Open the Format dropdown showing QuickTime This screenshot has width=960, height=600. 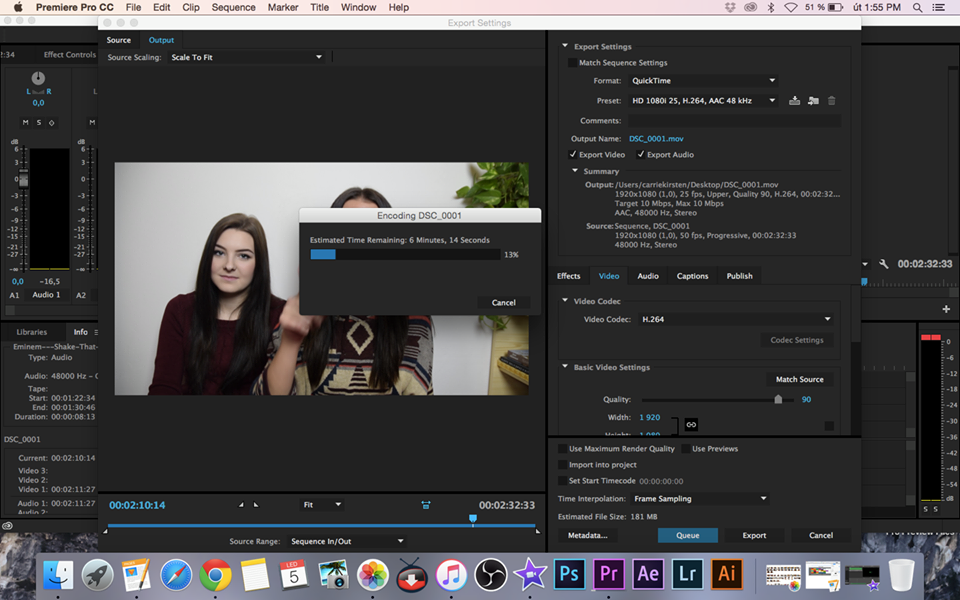coord(702,81)
